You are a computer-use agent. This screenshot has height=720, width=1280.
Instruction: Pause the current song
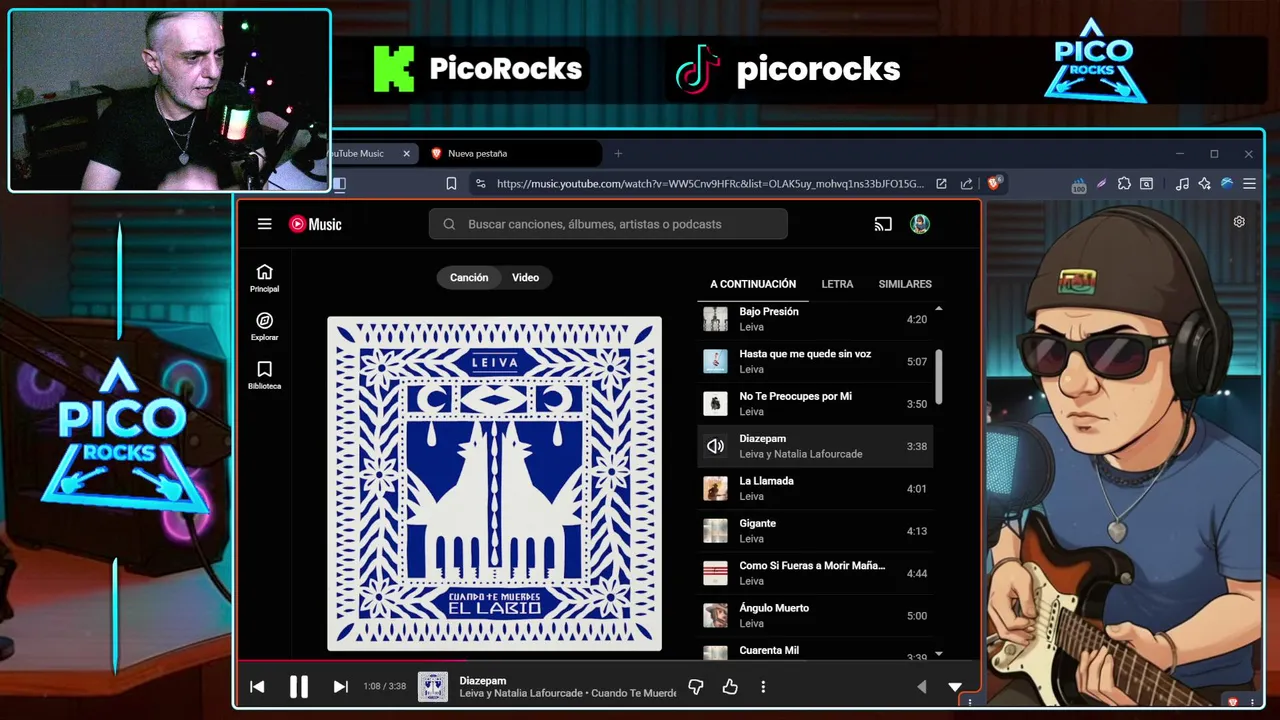pos(298,687)
